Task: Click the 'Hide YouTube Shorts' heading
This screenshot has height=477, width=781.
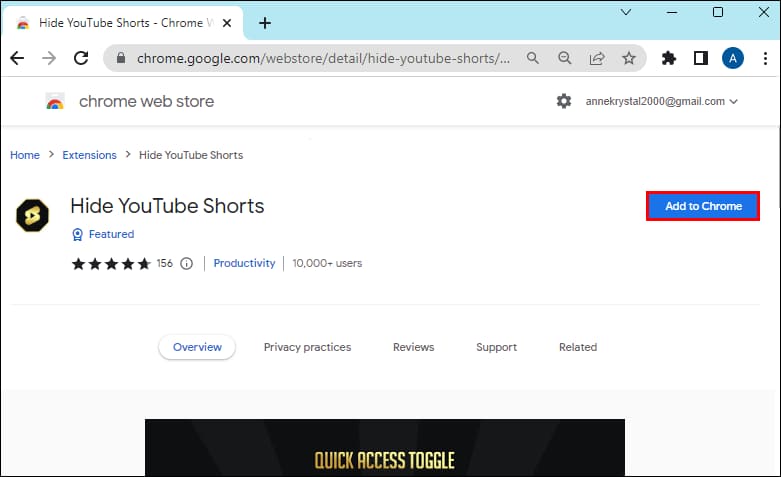Action: 167,206
